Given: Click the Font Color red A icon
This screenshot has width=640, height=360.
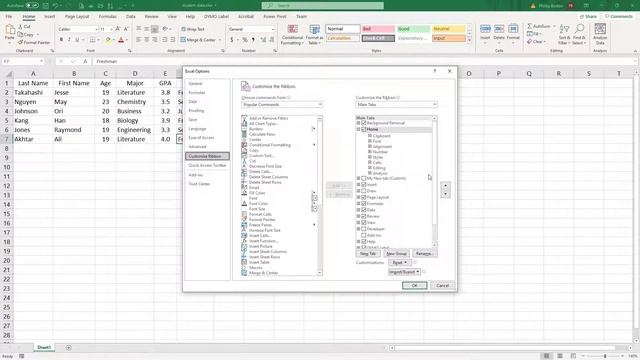Looking at the screenshot, I should (x=121, y=40).
